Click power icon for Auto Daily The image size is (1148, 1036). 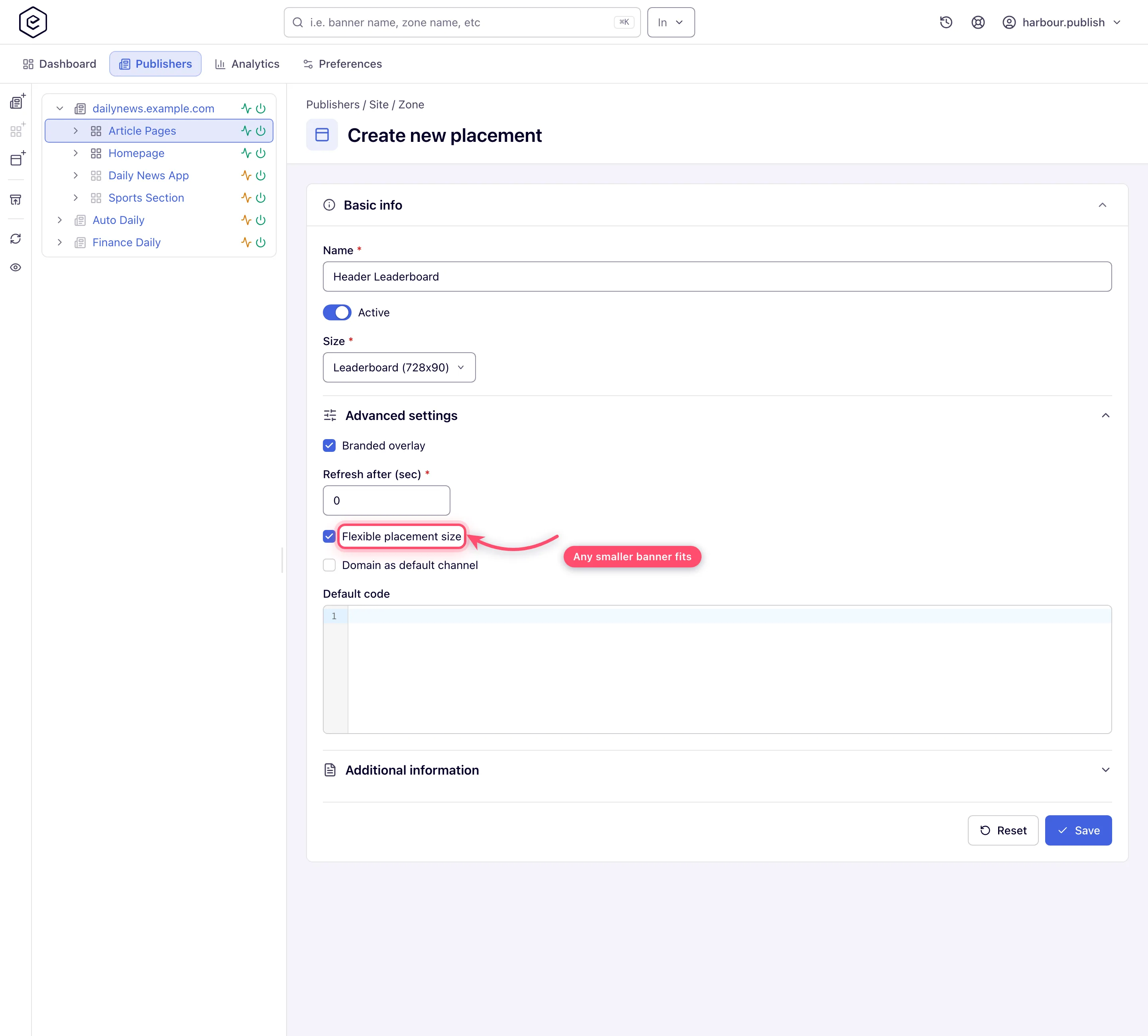(x=261, y=220)
